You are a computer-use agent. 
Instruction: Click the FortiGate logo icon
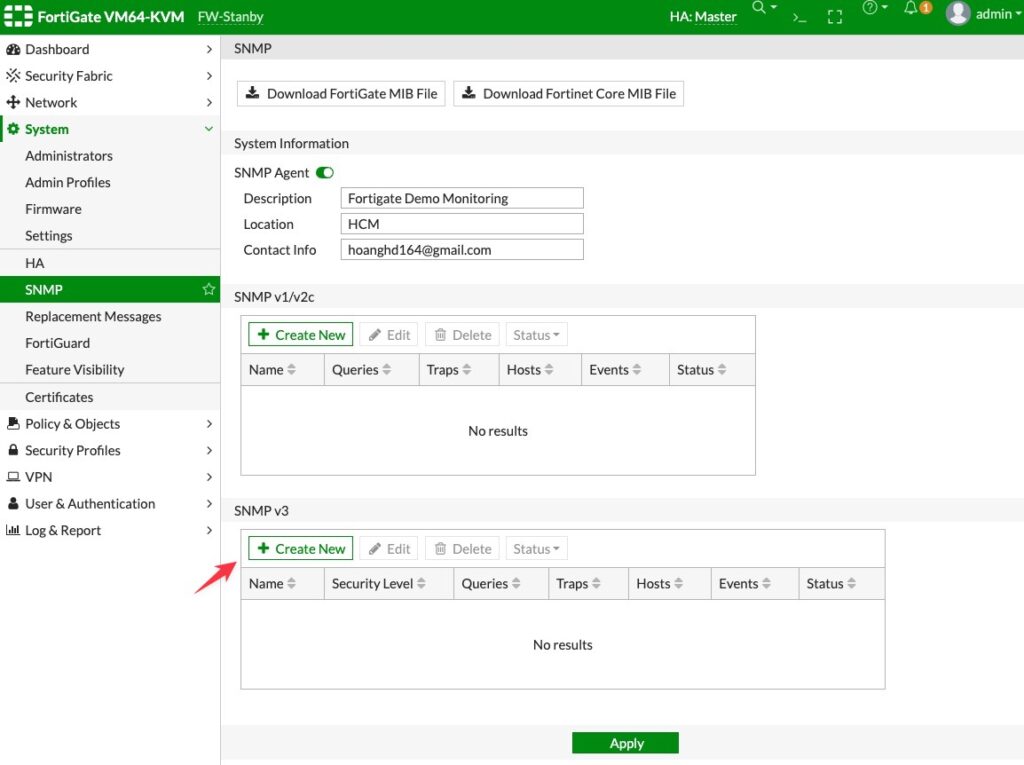click(x=18, y=16)
